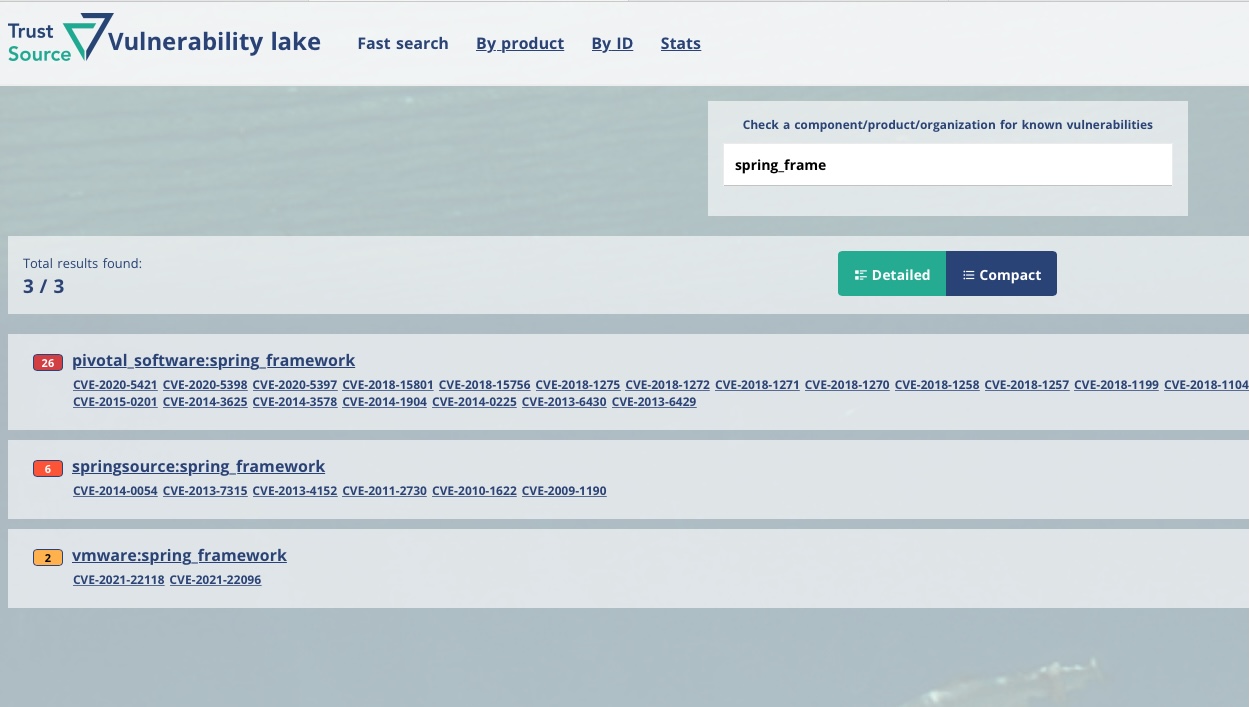Open CVE-2018-1272 details

(x=668, y=385)
